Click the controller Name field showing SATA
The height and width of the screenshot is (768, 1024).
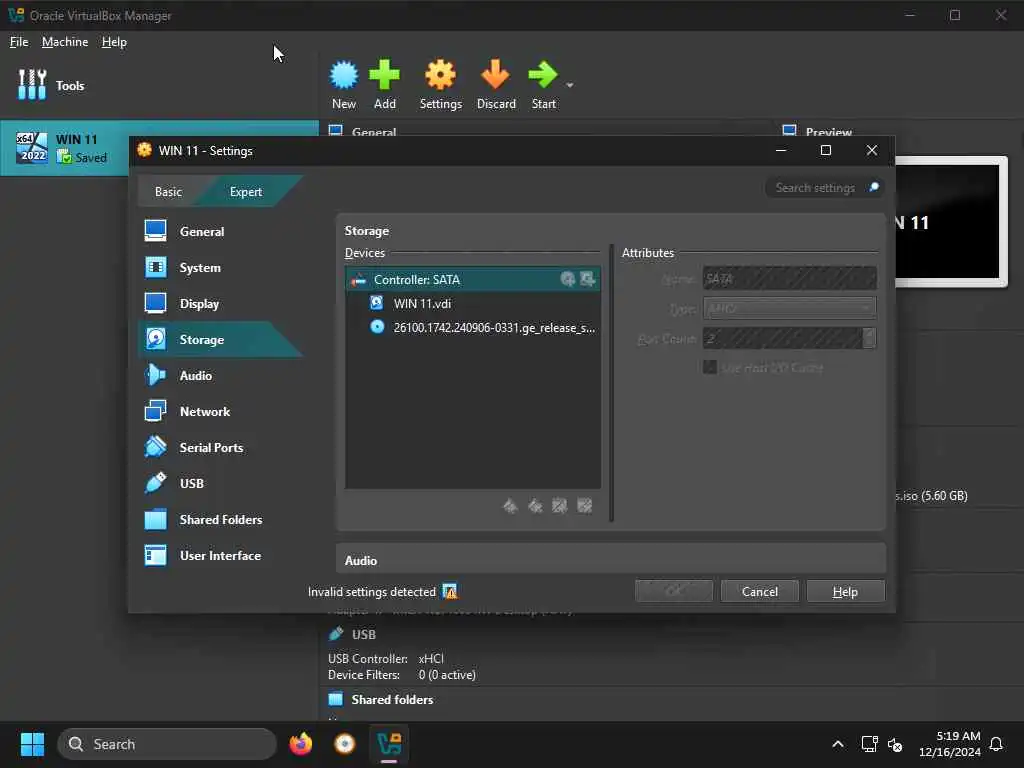[x=790, y=278]
